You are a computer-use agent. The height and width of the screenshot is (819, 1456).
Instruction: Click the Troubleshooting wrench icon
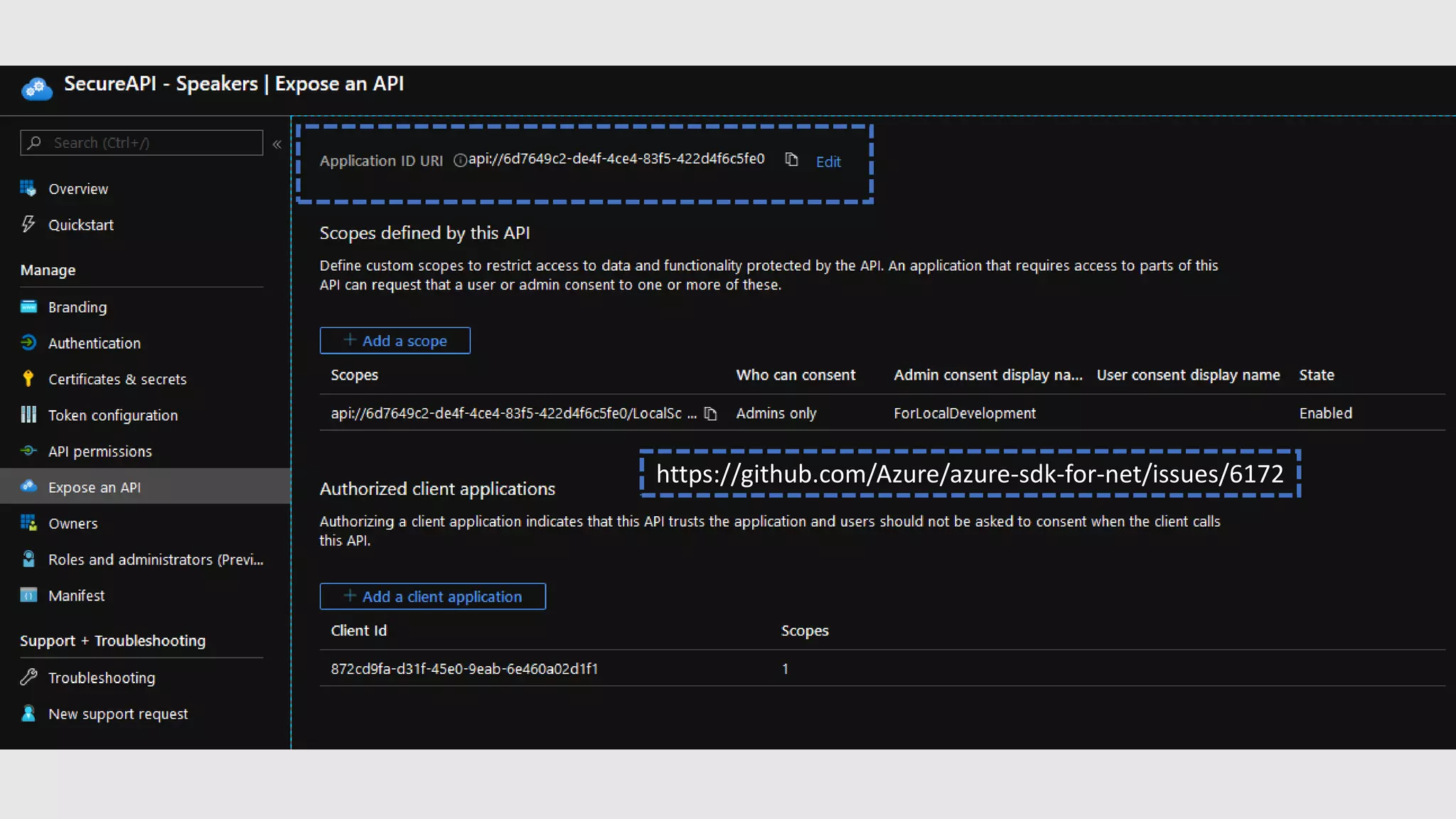(x=28, y=678)
